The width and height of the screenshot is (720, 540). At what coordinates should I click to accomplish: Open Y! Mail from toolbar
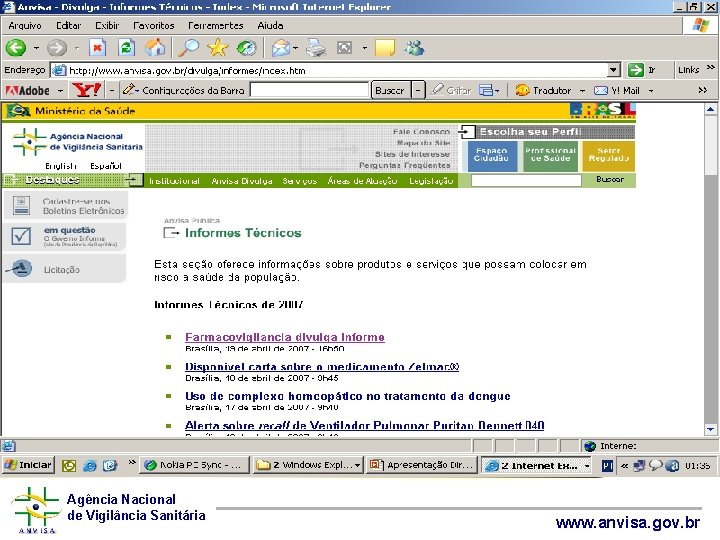pos(617,90)
